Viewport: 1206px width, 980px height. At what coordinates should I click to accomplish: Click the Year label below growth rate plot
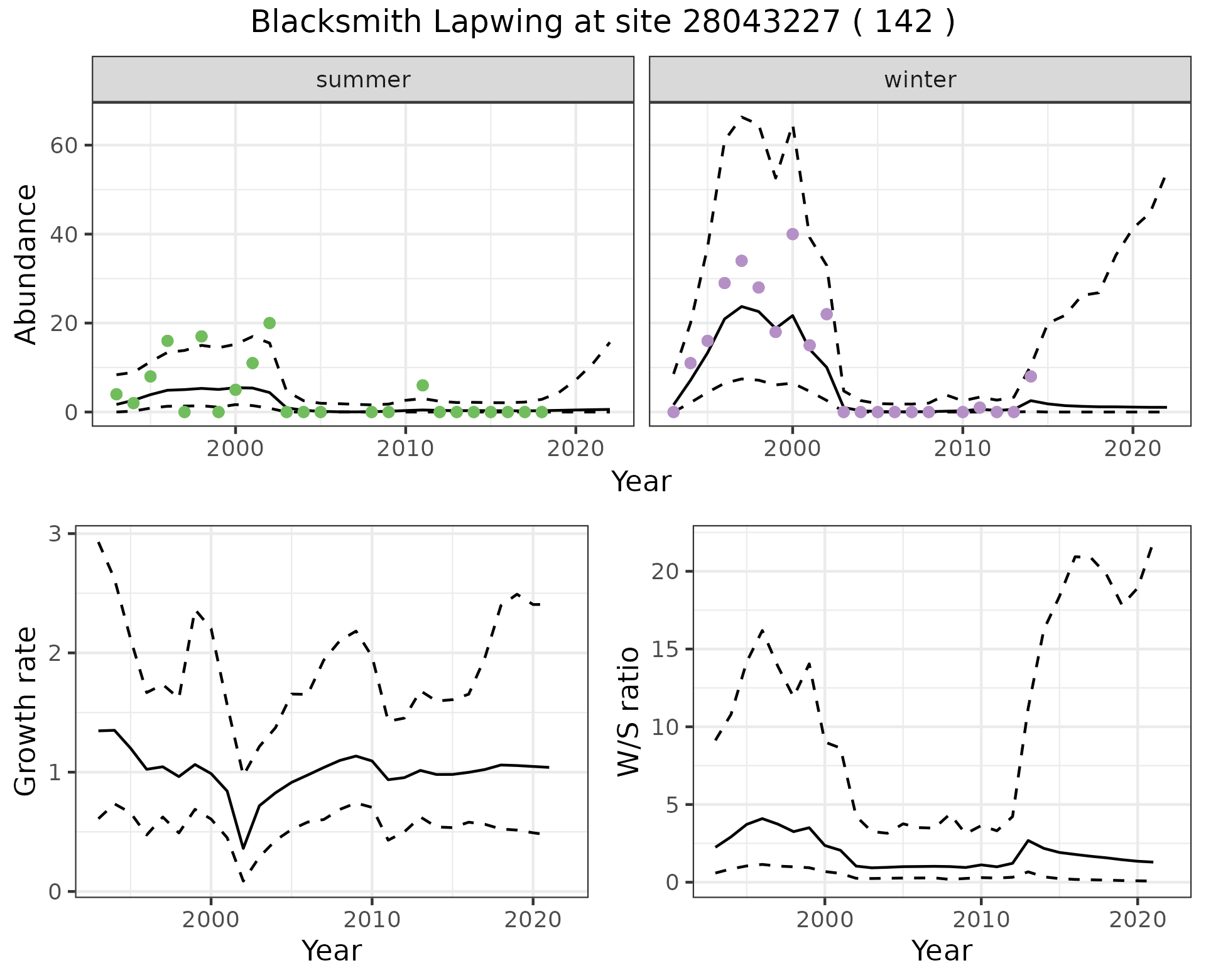332,951
